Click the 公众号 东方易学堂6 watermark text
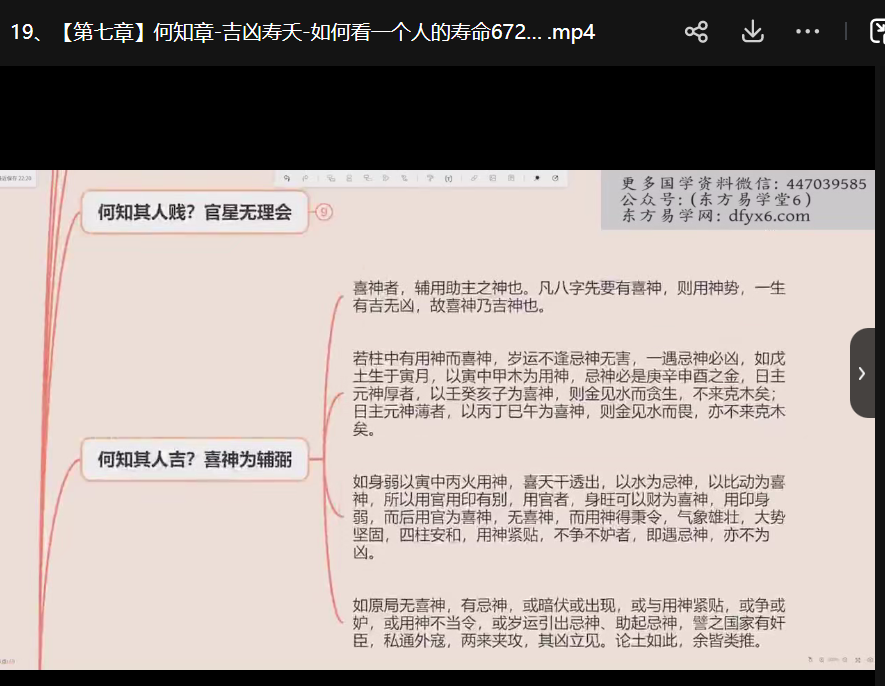This screenshot has width=885, height=686. coord(715,199)
